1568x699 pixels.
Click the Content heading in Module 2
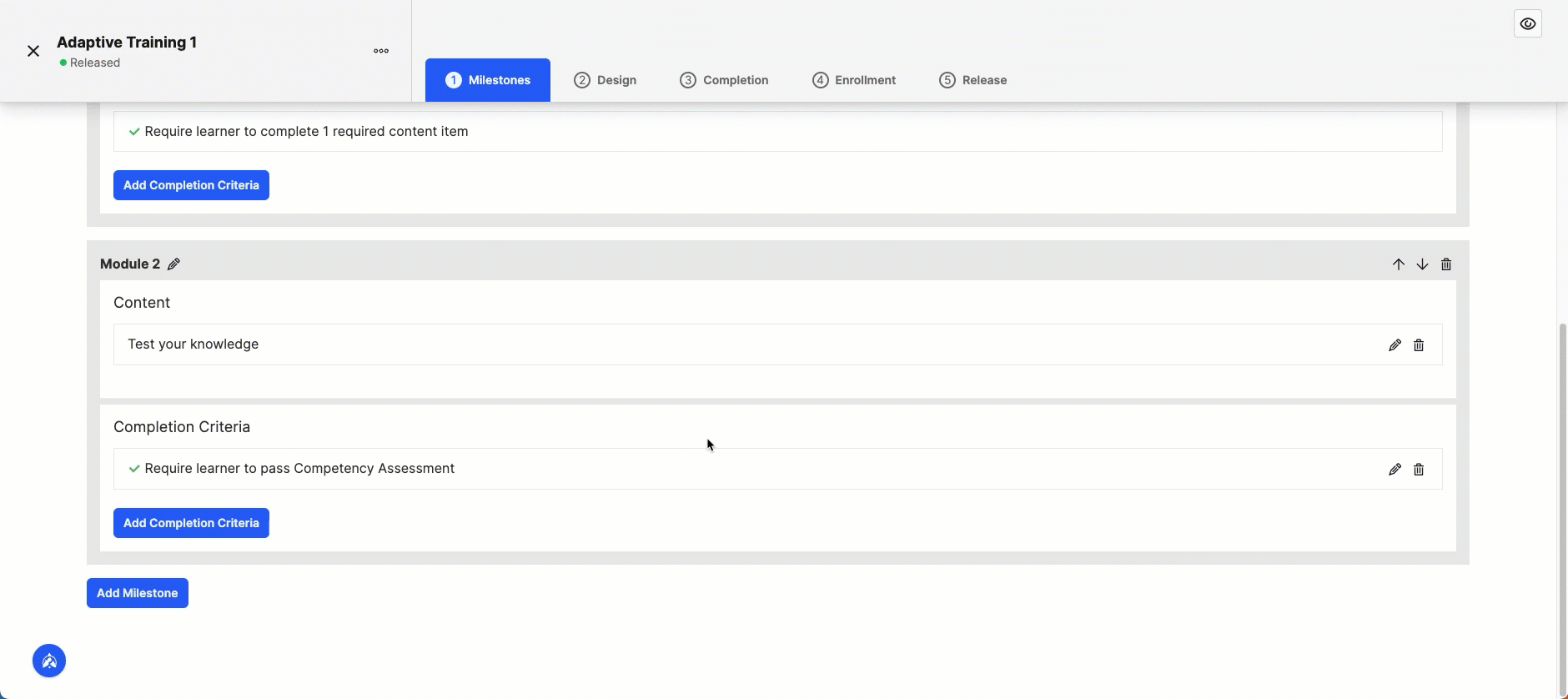click(142, 303)
